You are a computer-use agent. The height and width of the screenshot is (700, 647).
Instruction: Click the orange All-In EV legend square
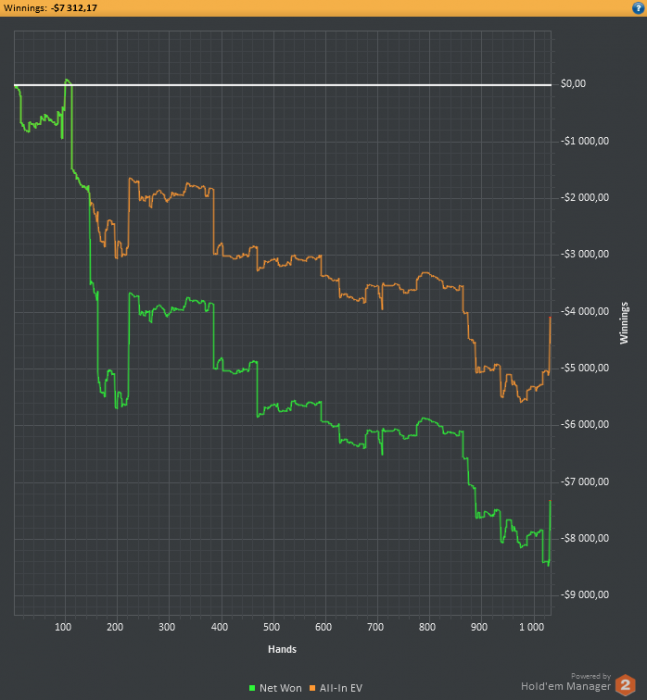(312, 687)
